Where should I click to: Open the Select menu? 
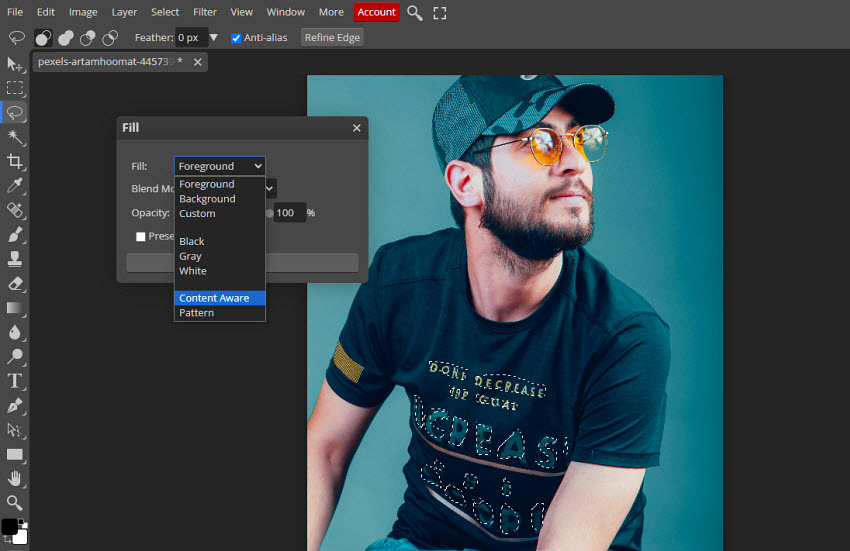coord(165,12)
